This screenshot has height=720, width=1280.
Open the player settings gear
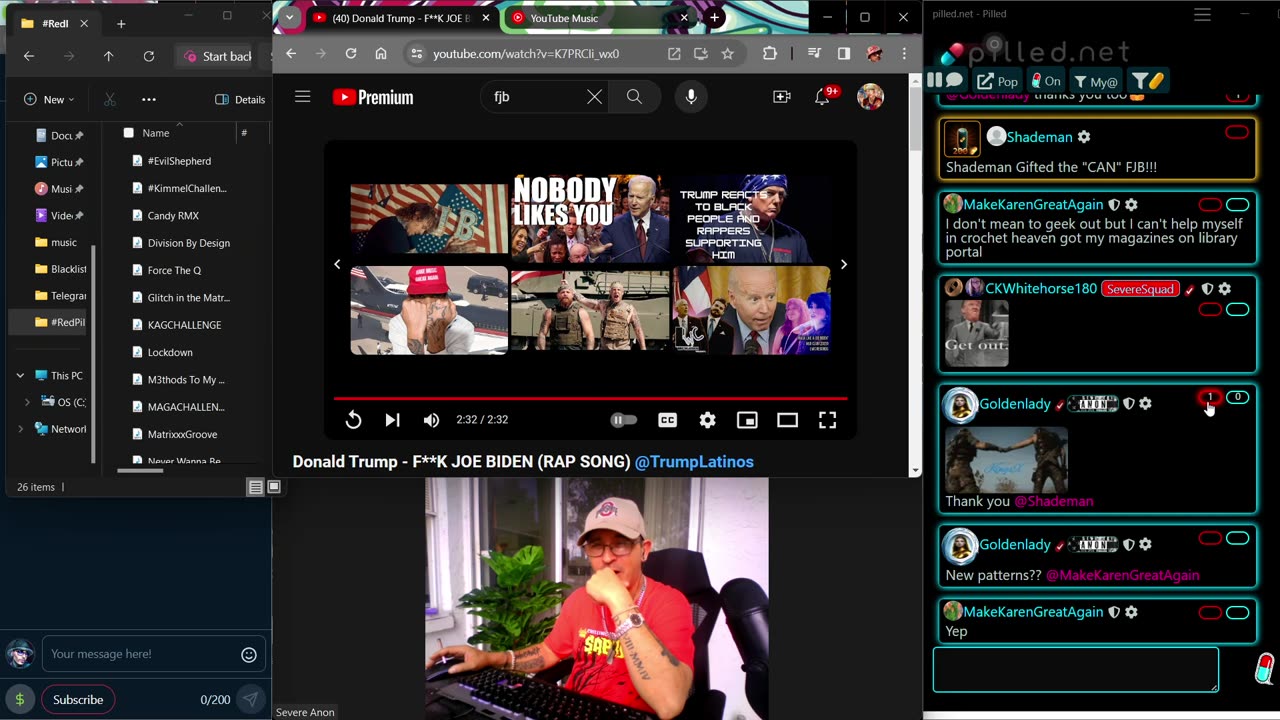coord(707,420)
